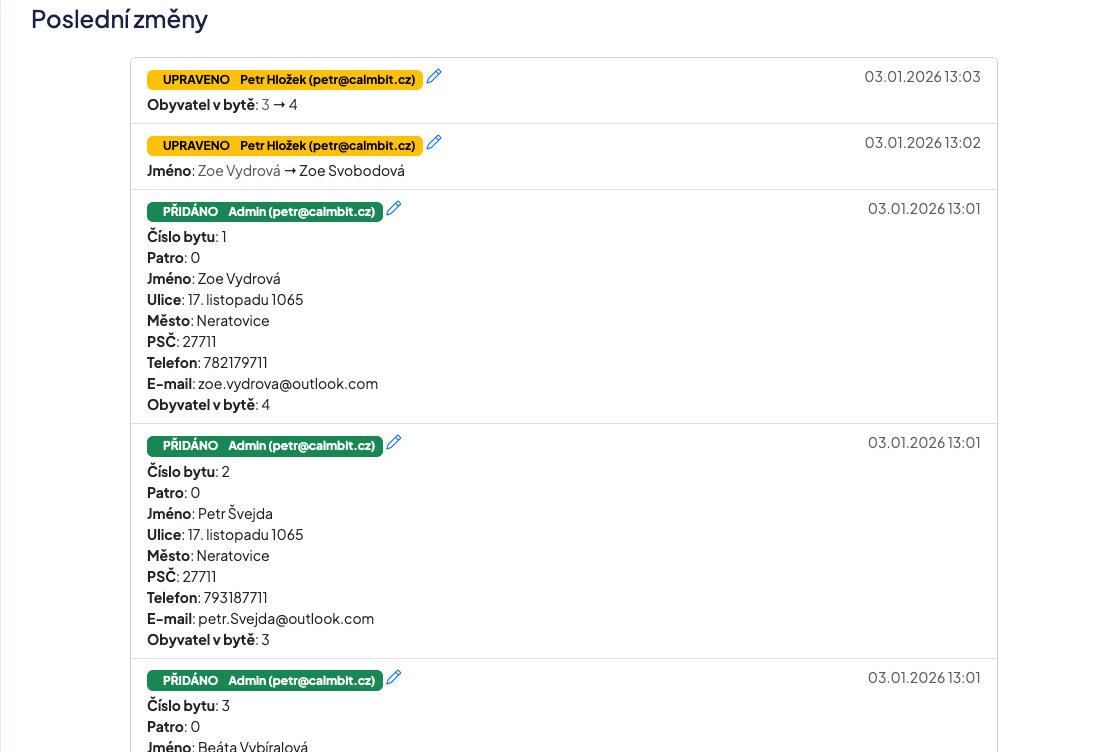The image size is (1117, 752).
Task: Click the edit pencil for the added Petr Švejda record
Action: click(x=394, y=443)
